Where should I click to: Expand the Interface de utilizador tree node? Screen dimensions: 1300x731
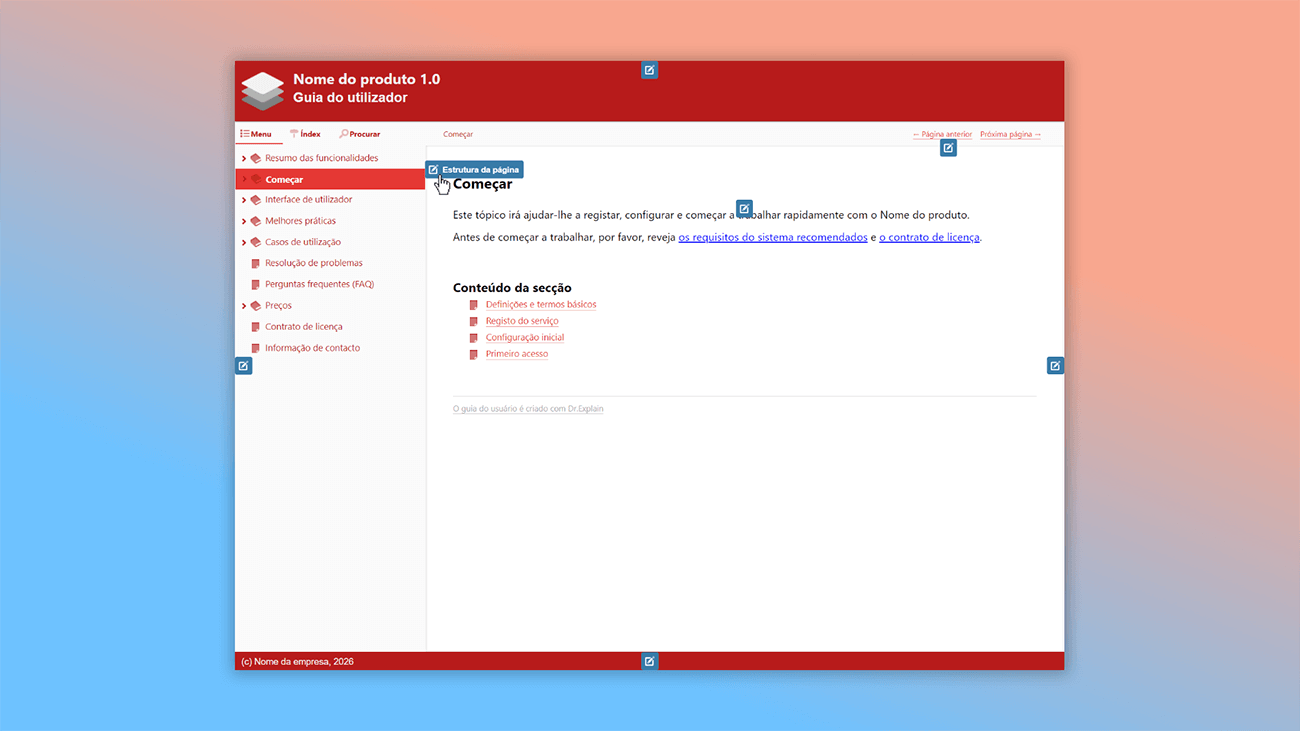point(244,200)
